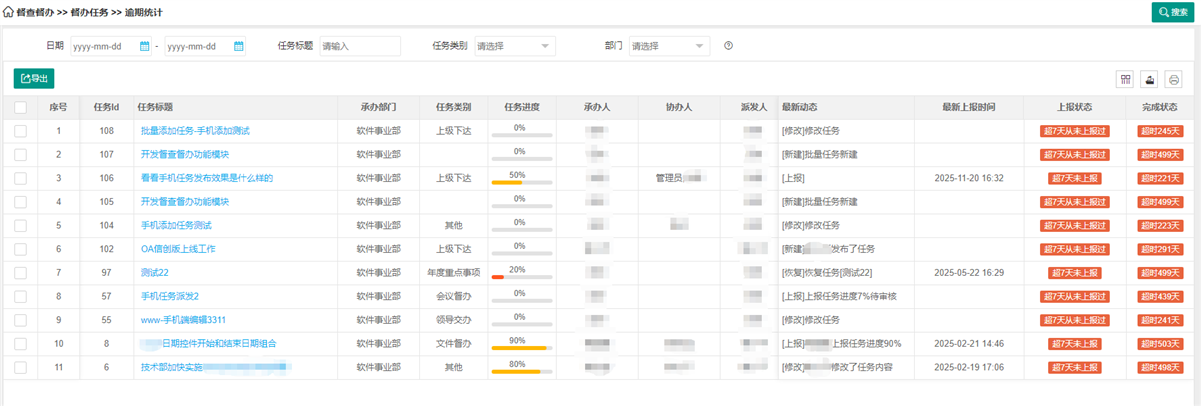Click the 超时245天 status badge

pos(1159,131)
